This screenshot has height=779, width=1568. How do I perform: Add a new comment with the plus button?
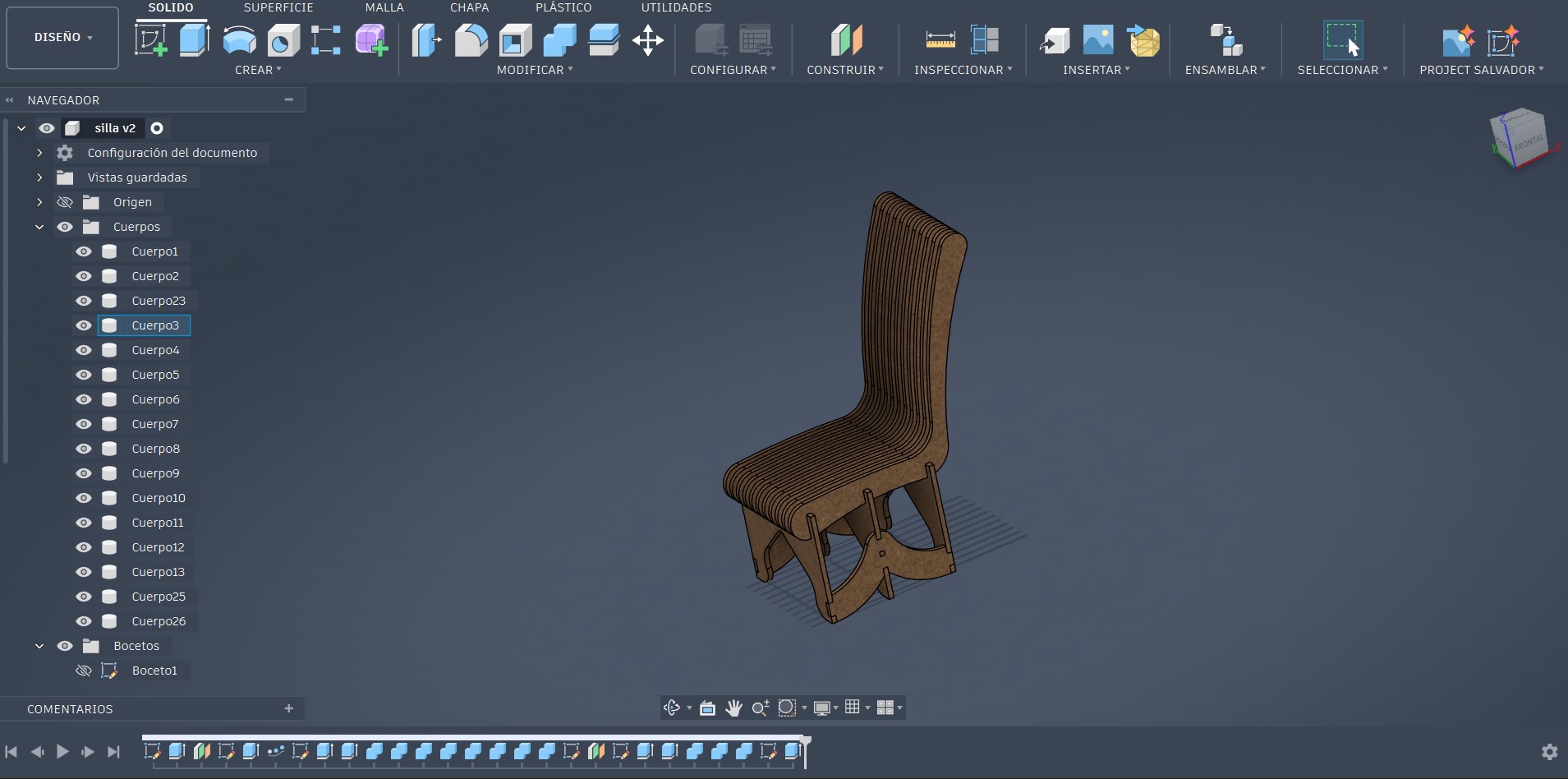(287, 708)
